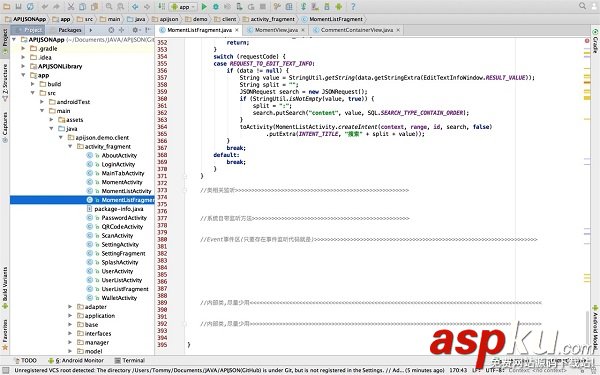
Task: Click the Undo arrow icon
Action: 45,7
